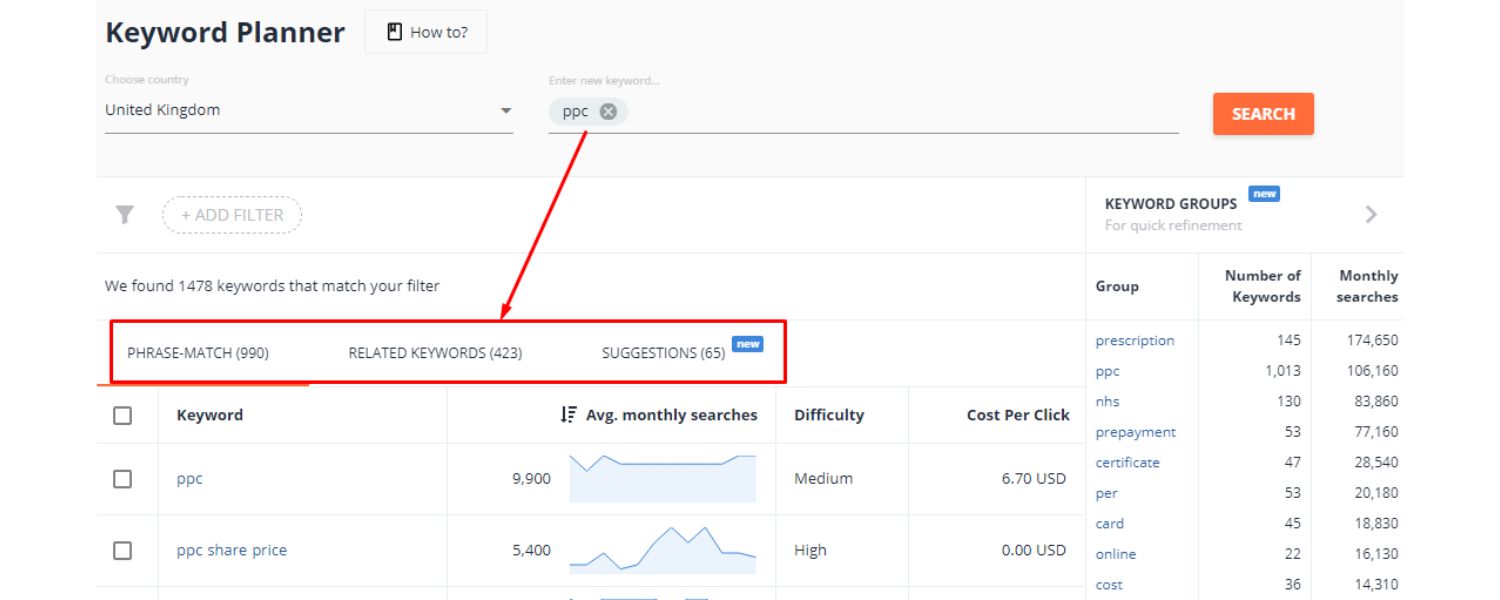The image size is (1500, 600).
Task: Open the ppc share price keyword link
Action: pos(232,550)
